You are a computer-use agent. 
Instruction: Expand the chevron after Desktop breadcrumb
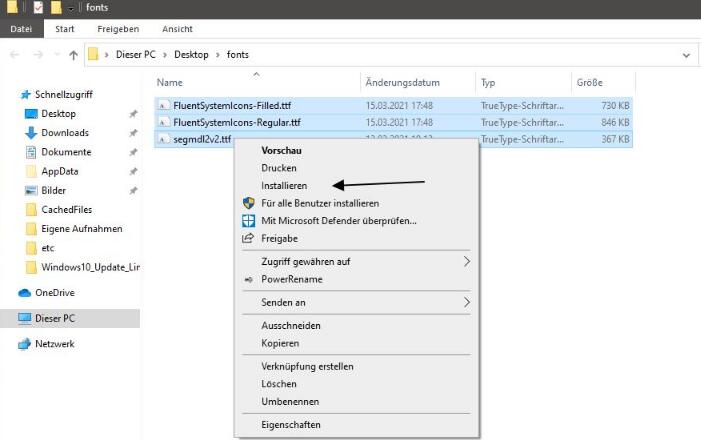coord(218,55)
